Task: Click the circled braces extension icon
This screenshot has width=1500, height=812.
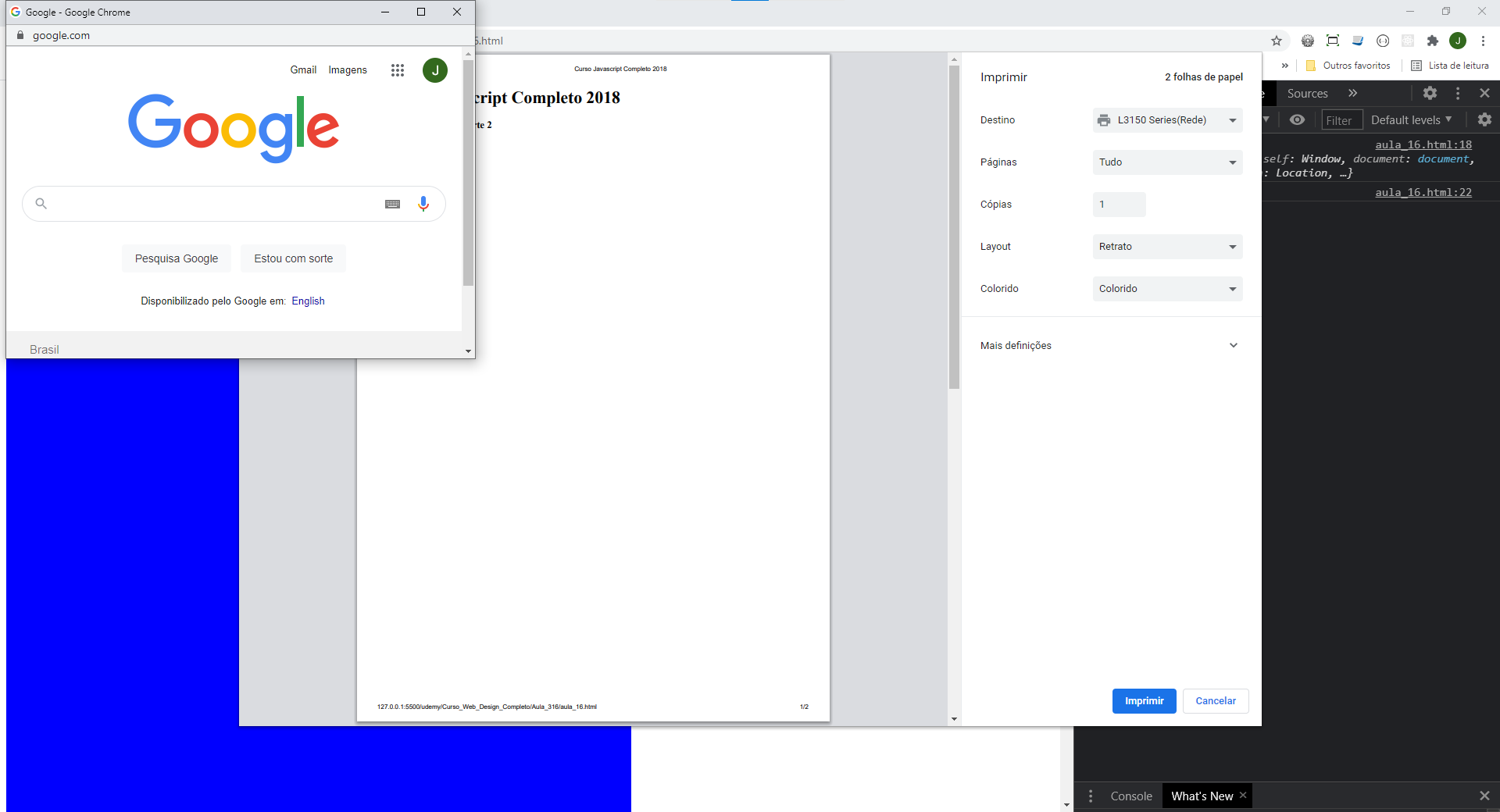Action: 1383,41
